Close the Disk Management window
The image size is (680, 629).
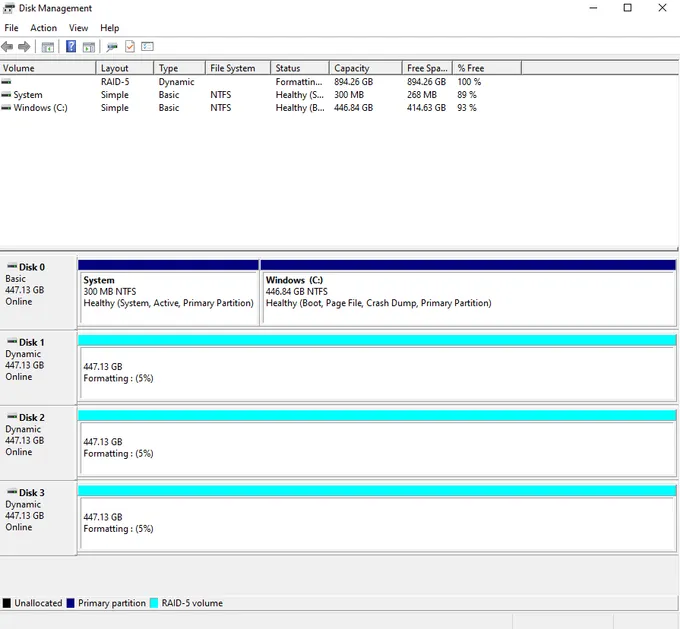coord(662,8)
